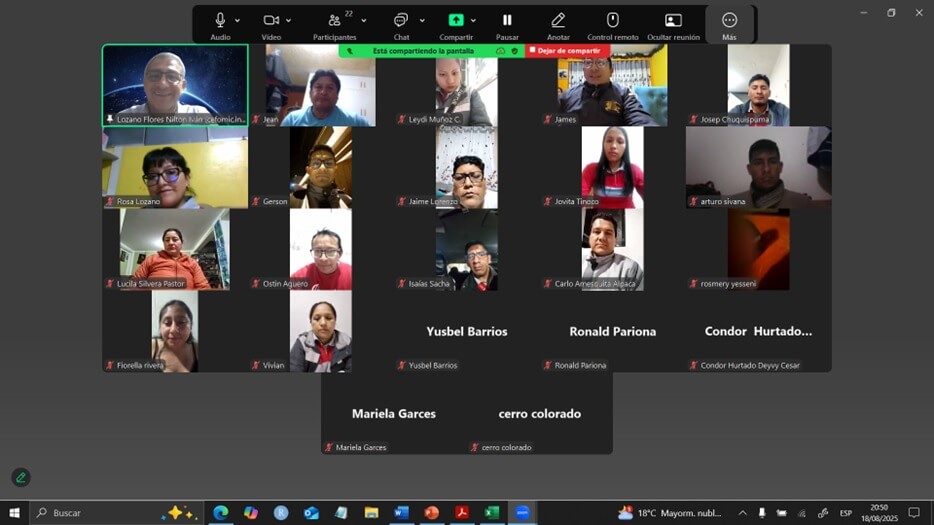Expand the Participantes options arrow
This screenshot has width=934, height=525.
363,20
